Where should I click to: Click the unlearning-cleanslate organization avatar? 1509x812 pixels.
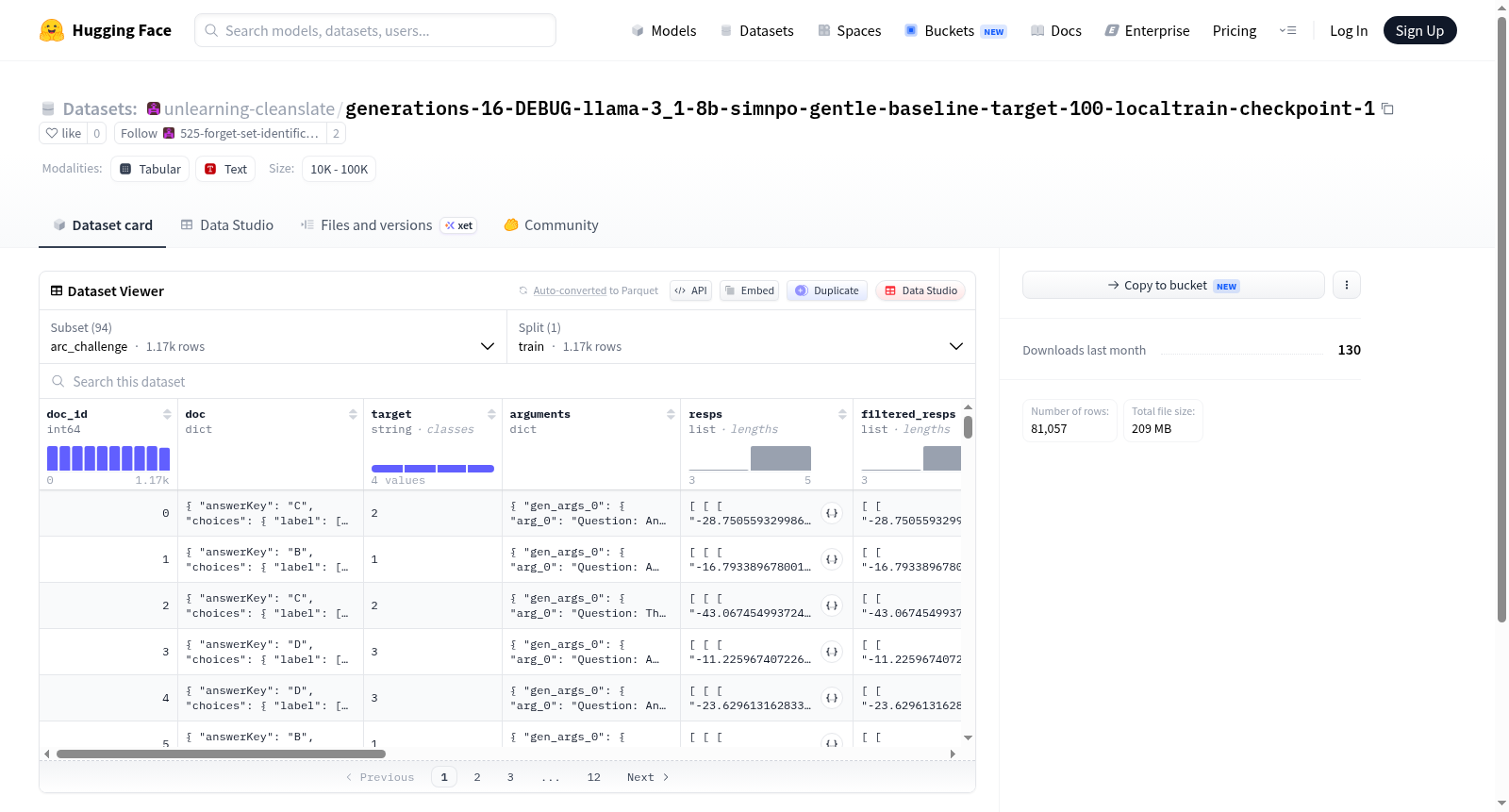pos(154,108)
